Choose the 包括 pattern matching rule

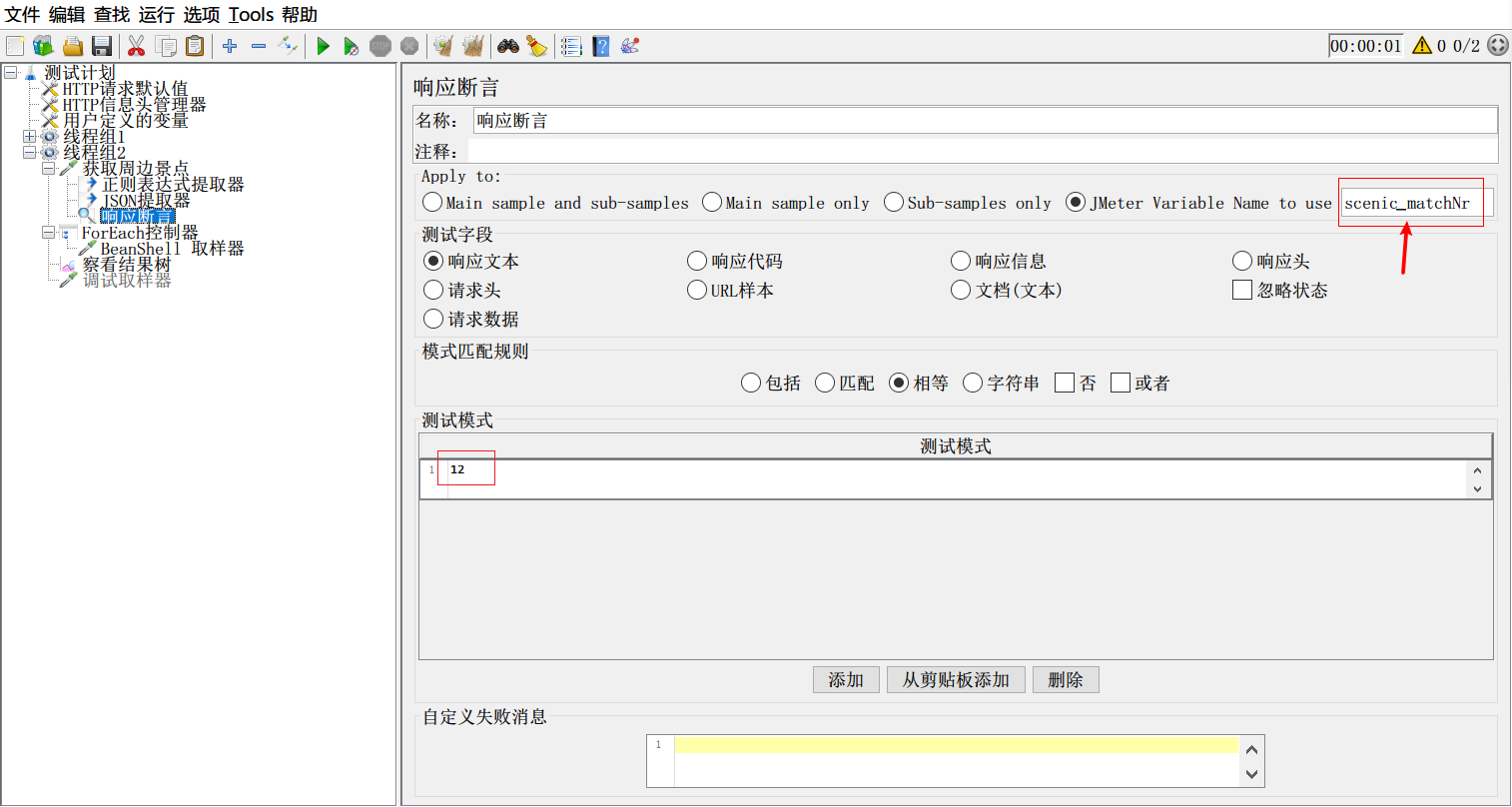(751, 384)
